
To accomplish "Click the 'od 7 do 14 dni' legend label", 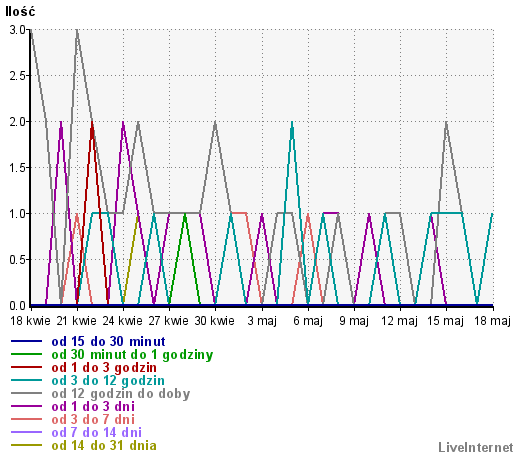I will (97, 432).
